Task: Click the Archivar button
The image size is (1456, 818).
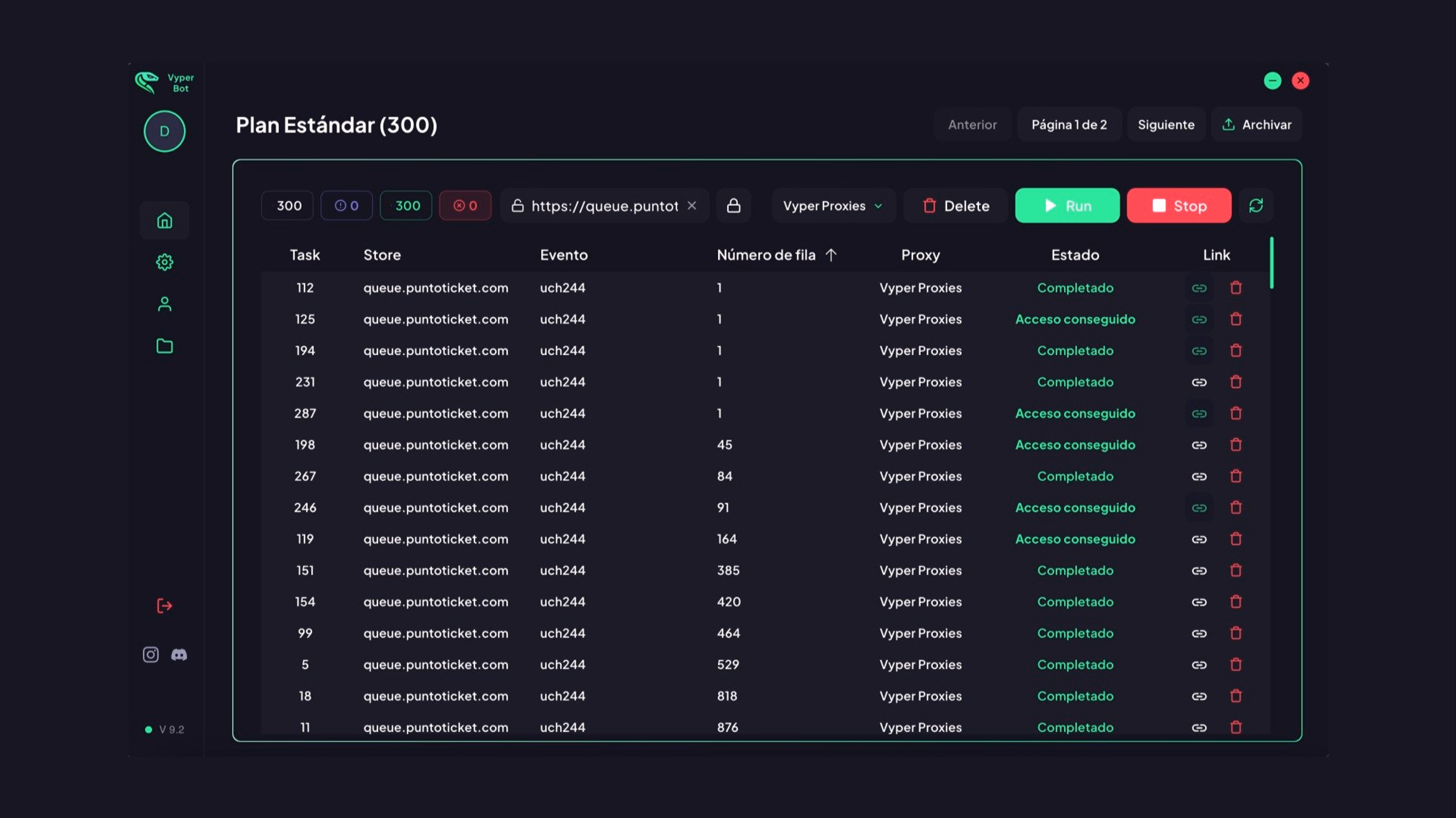Action: point(1256,124)
